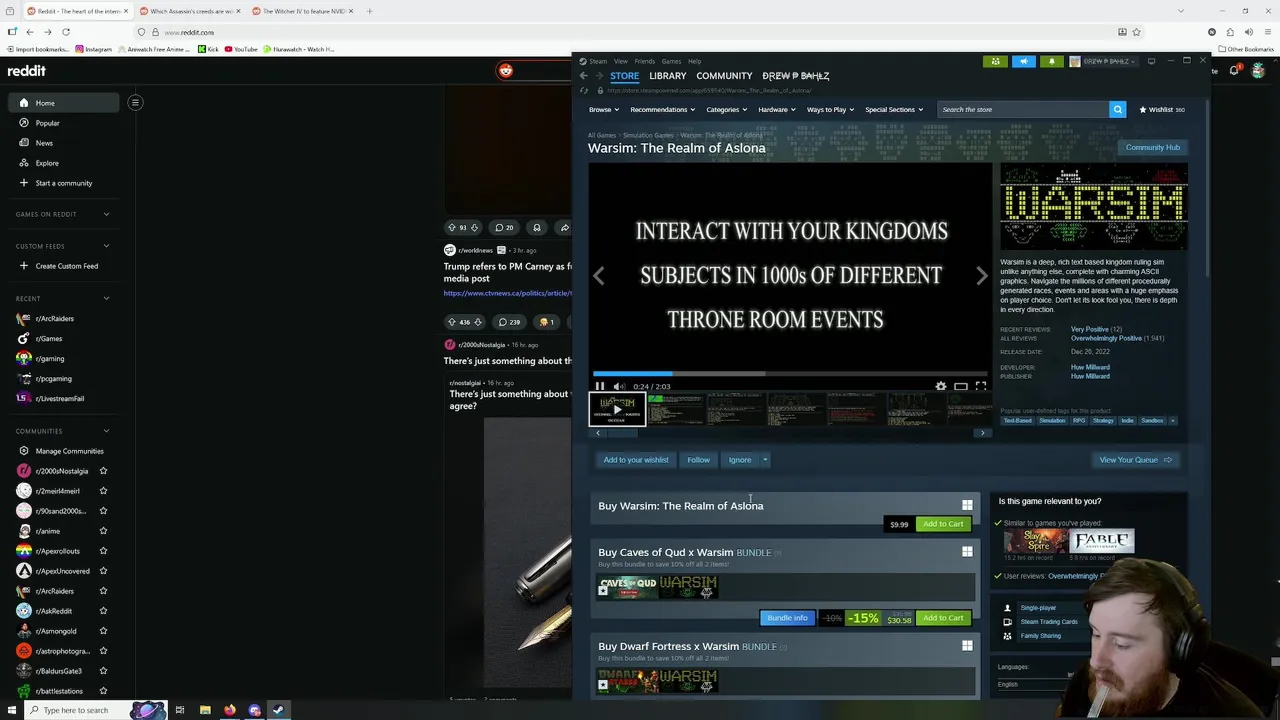Switch to Steam COMMUNITY tab
Screen dimensions: 1280x720
coord(724,76)
